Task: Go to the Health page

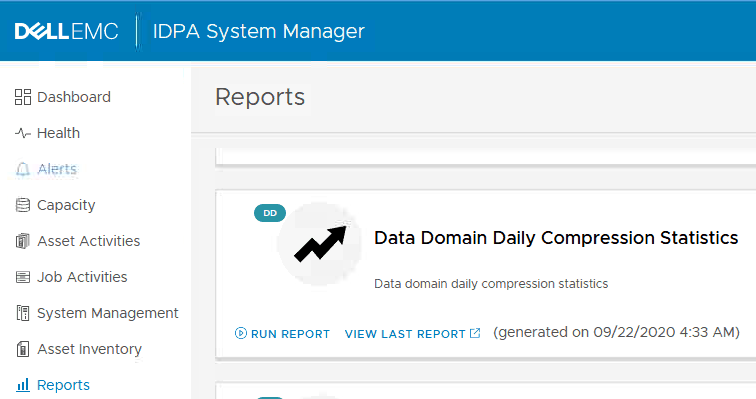Action: tap(58, 133)
